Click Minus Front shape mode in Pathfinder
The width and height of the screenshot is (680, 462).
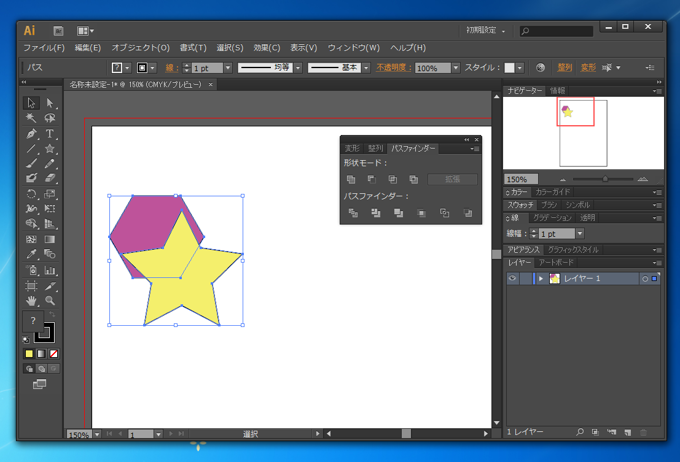(372, 179)
